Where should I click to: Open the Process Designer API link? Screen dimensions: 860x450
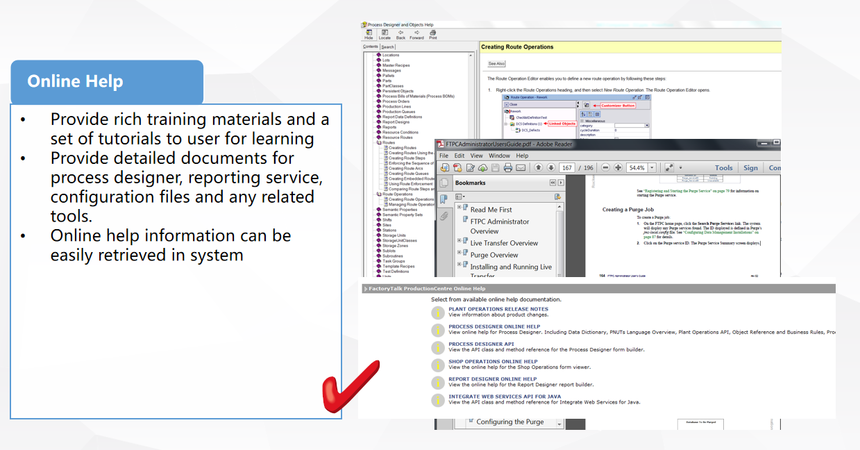click(481, 344)
